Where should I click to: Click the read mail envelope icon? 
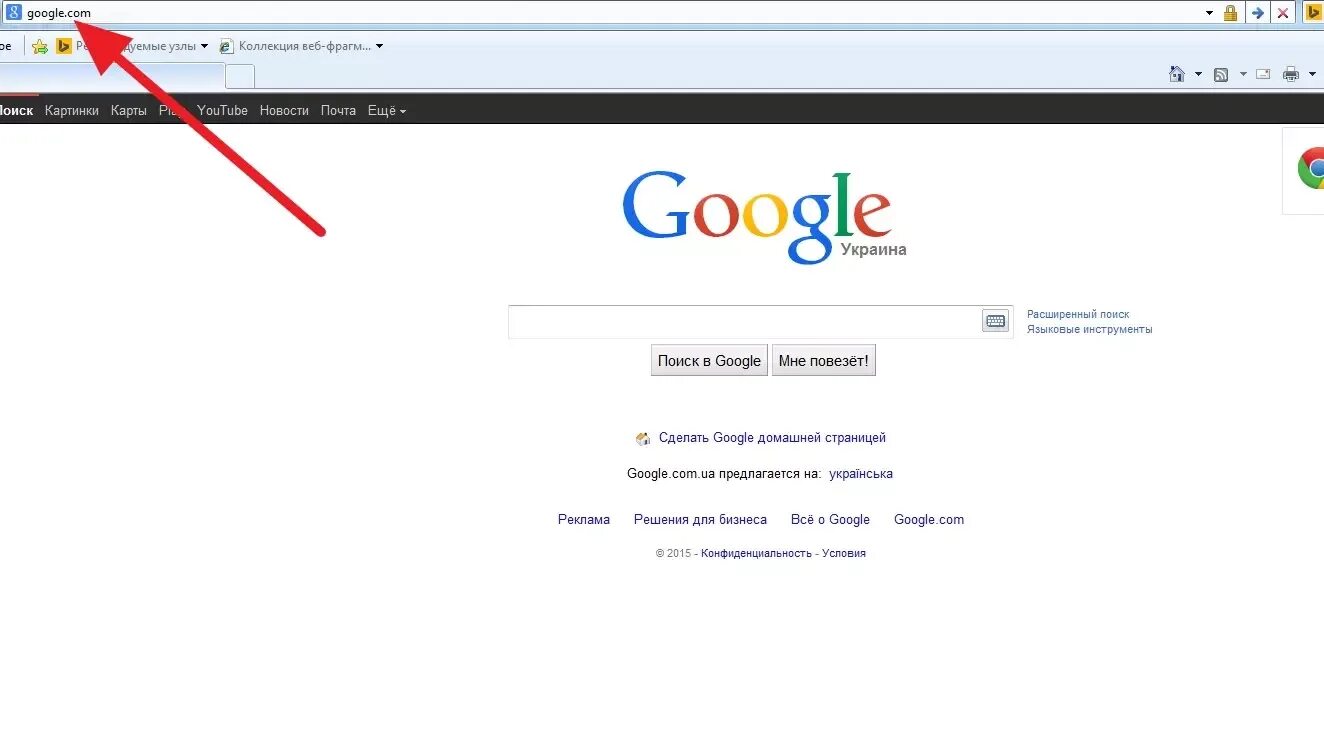click(x=1263, y=74)
